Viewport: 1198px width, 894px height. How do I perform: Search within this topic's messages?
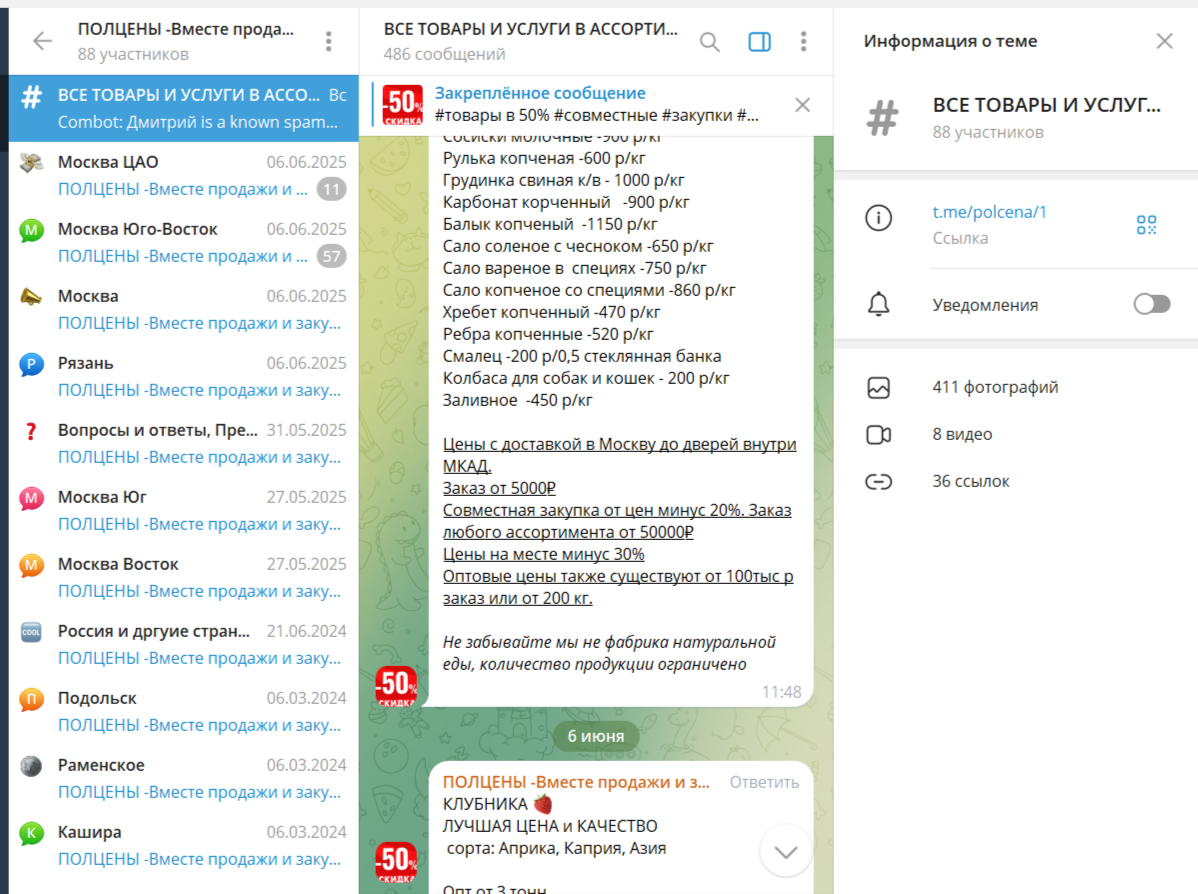[710, 42]
